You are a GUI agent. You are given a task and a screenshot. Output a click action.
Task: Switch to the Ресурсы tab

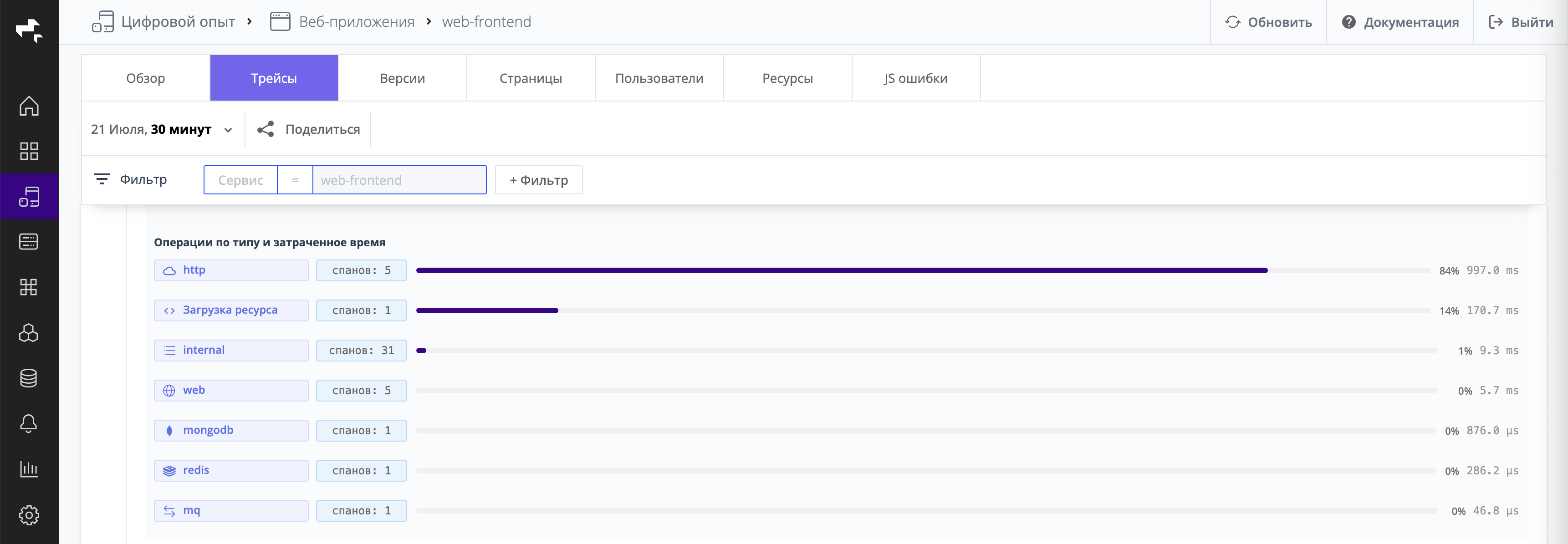[788, 78]
